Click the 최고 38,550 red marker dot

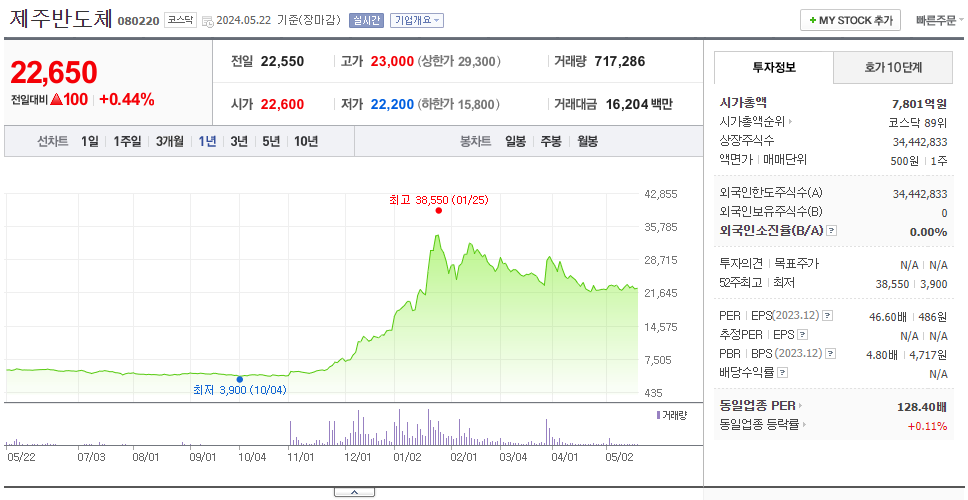[x=438, y=210]
